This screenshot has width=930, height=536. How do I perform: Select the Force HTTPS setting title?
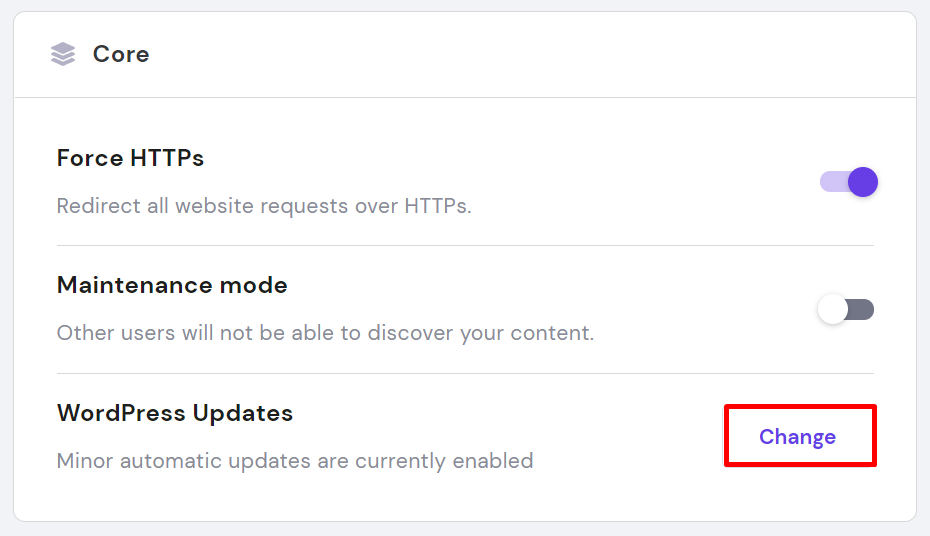coord(130,158)
